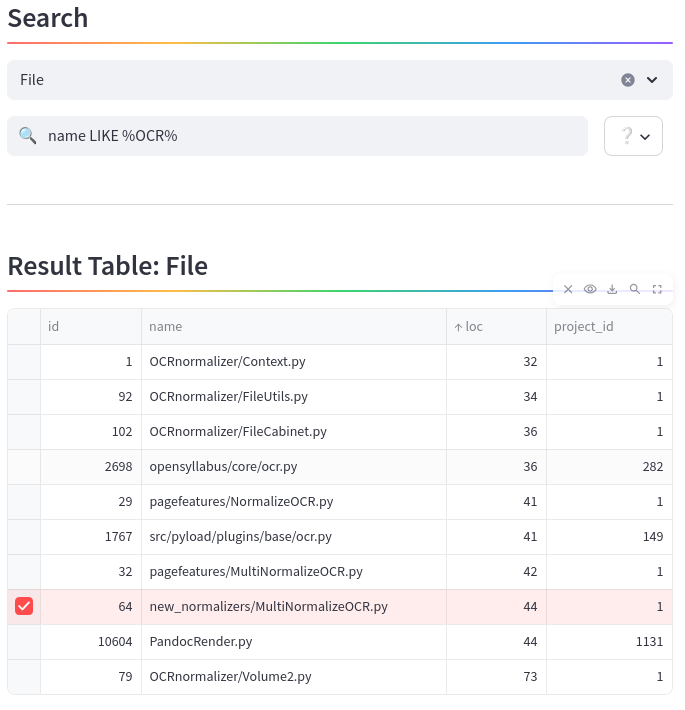The width and height of the screenshot is (685, 710).
Task: Click the id cell 1767
Action: coord(91,537)
